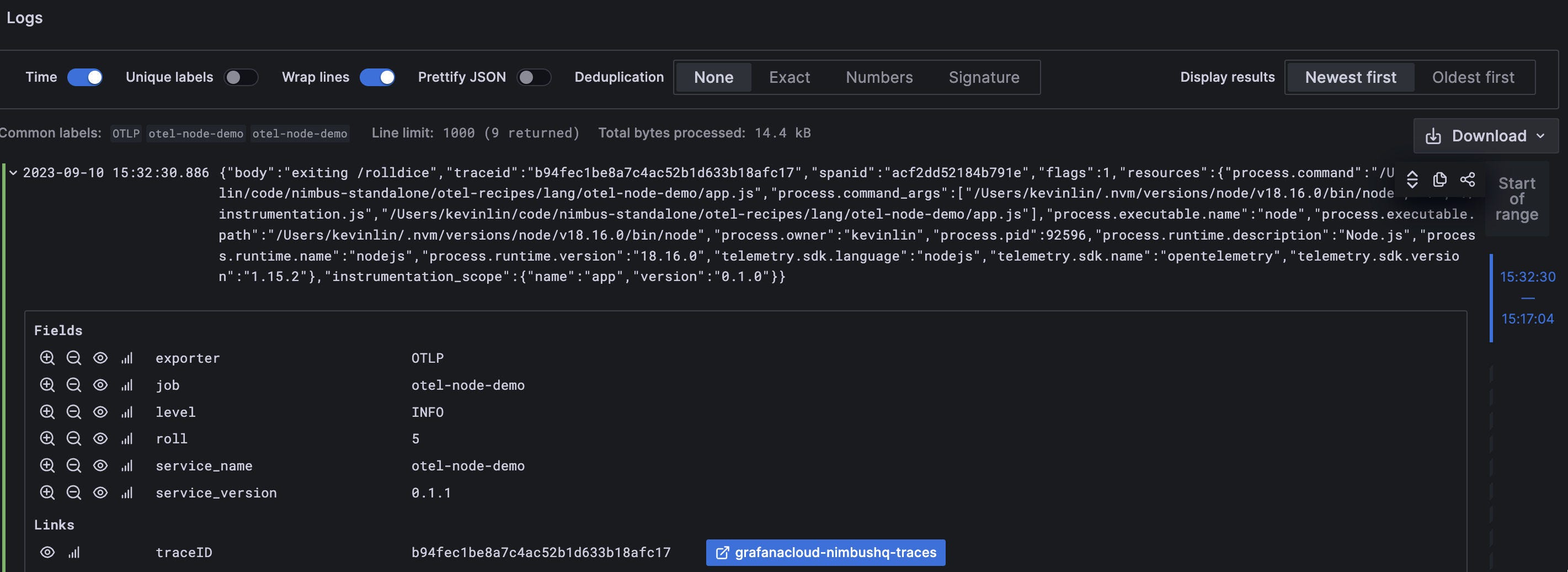Viewport: 1568px width, 572px height.
Task: Select Signature deduplication mode
Action: 984,77
